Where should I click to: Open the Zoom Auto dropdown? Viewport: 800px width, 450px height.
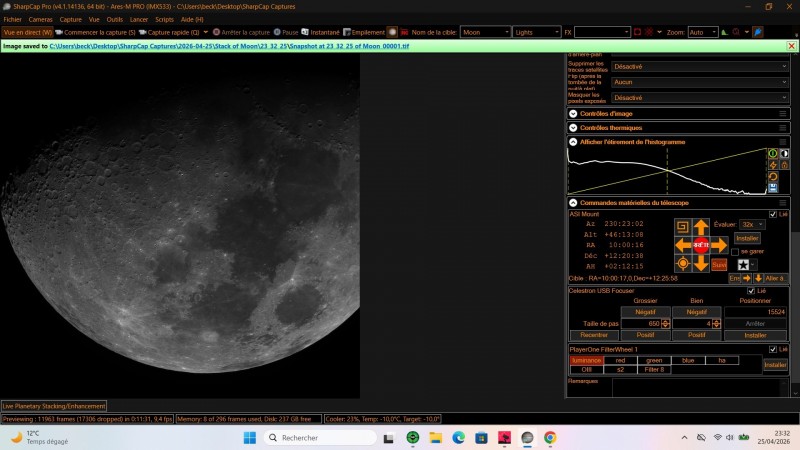click(703, 32)
